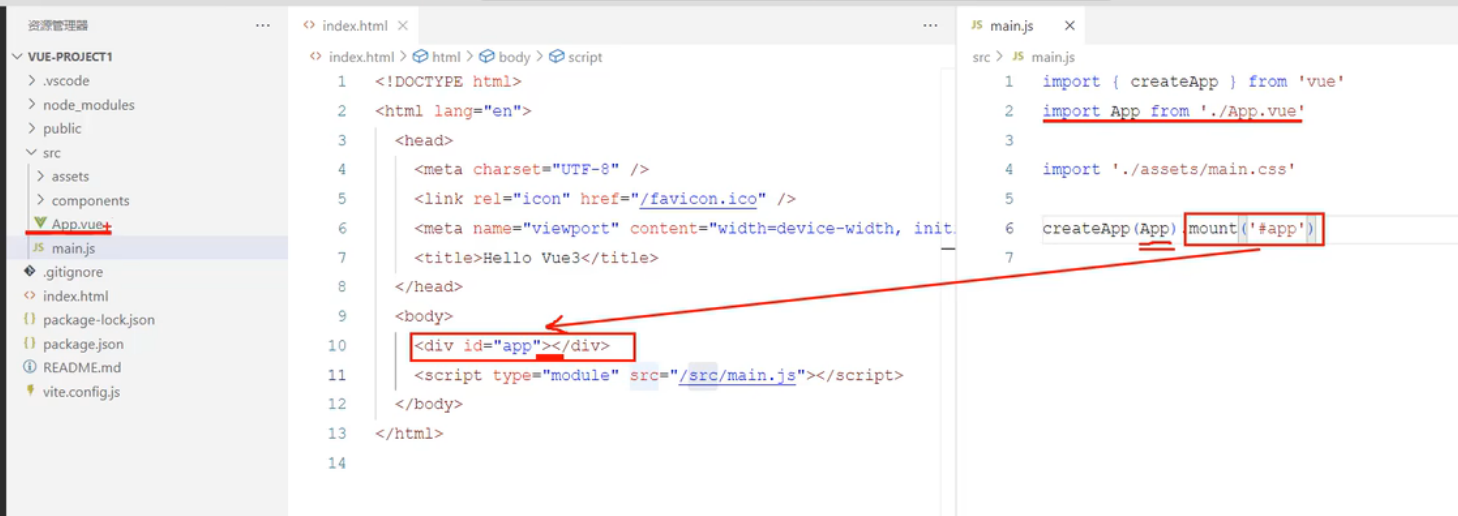The image size is (1458, 516).
Task: Close the index.html editor tab
Action: pyautogui.click(x=403, y=26)
